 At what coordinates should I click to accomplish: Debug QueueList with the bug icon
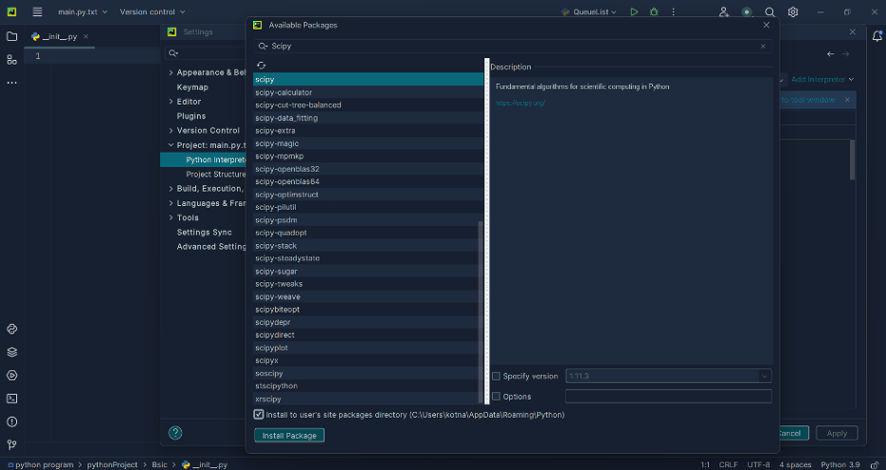pyautogui.click(x=654, y=11)
